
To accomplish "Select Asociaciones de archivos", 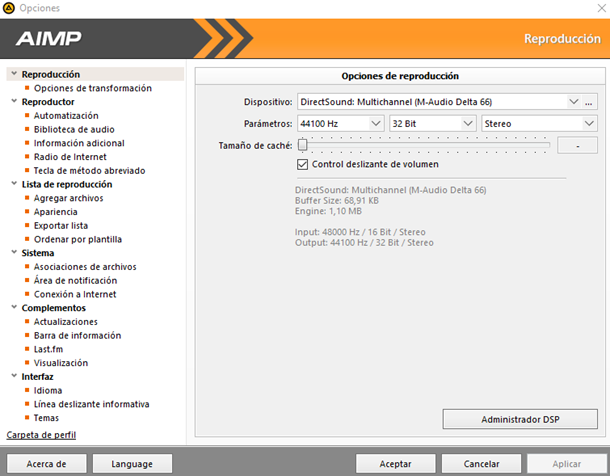I will click(x=85, y=267).
